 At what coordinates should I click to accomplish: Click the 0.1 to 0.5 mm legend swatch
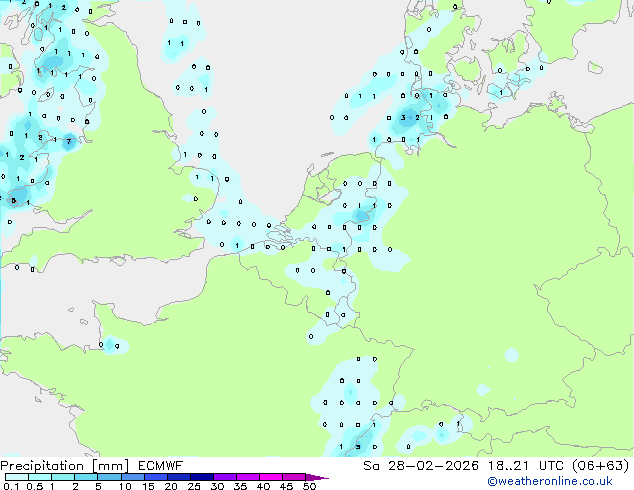17,477
